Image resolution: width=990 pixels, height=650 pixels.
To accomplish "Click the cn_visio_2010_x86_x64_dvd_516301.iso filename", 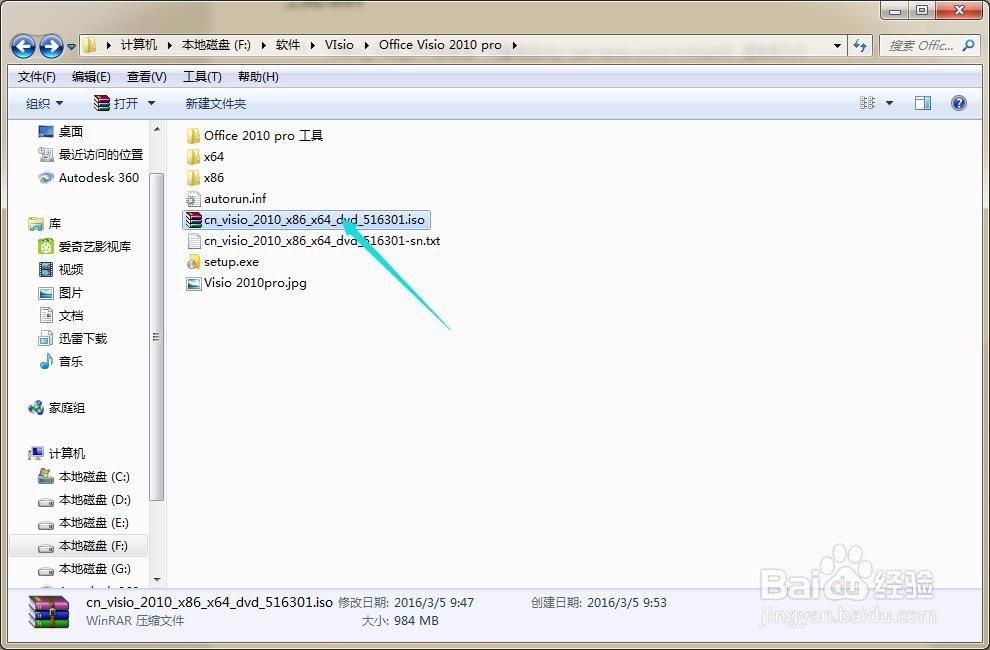I will (314, 220).
